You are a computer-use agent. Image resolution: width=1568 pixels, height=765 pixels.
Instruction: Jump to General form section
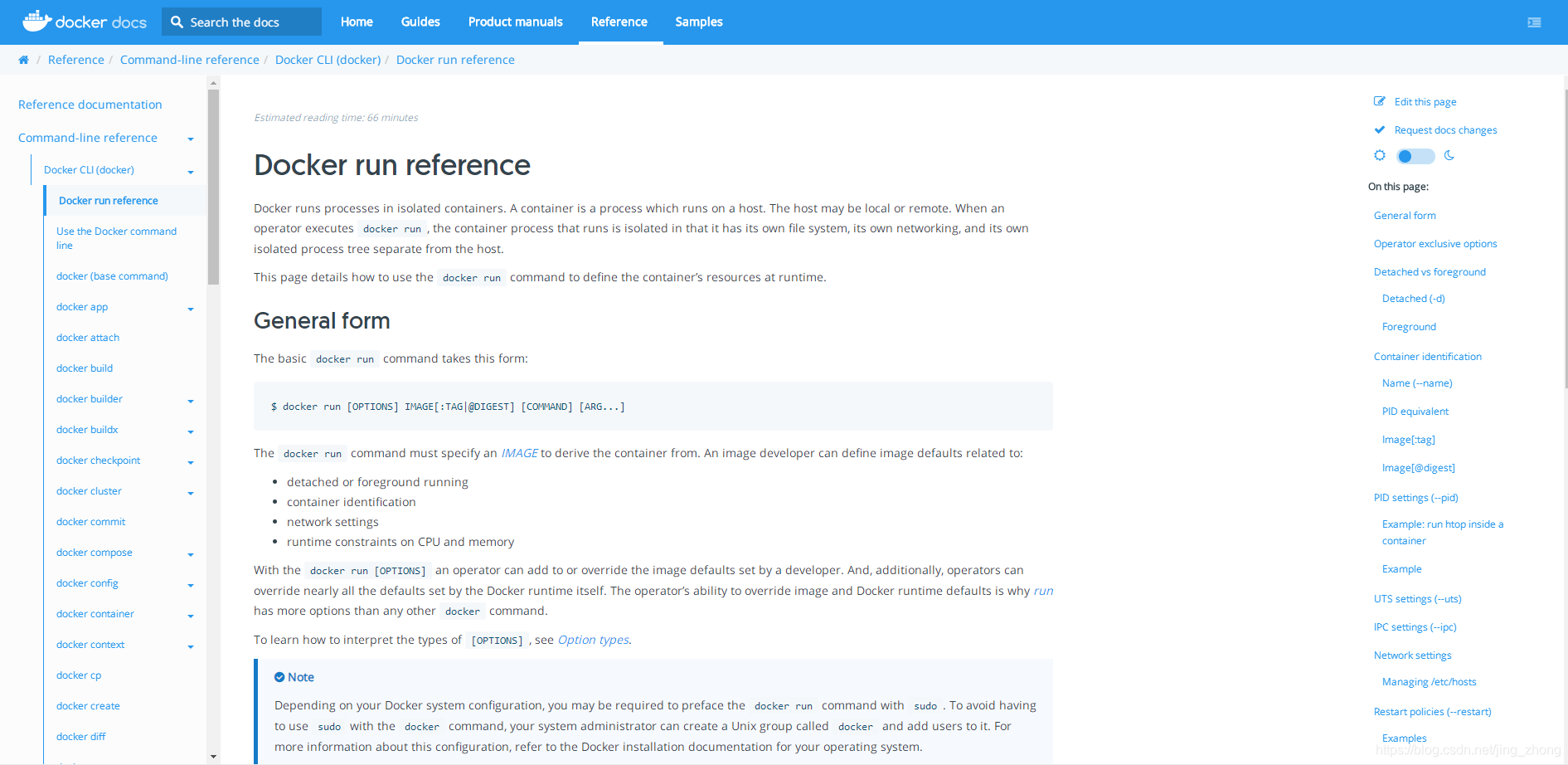pyautogui.click(x=1405, y=216)
